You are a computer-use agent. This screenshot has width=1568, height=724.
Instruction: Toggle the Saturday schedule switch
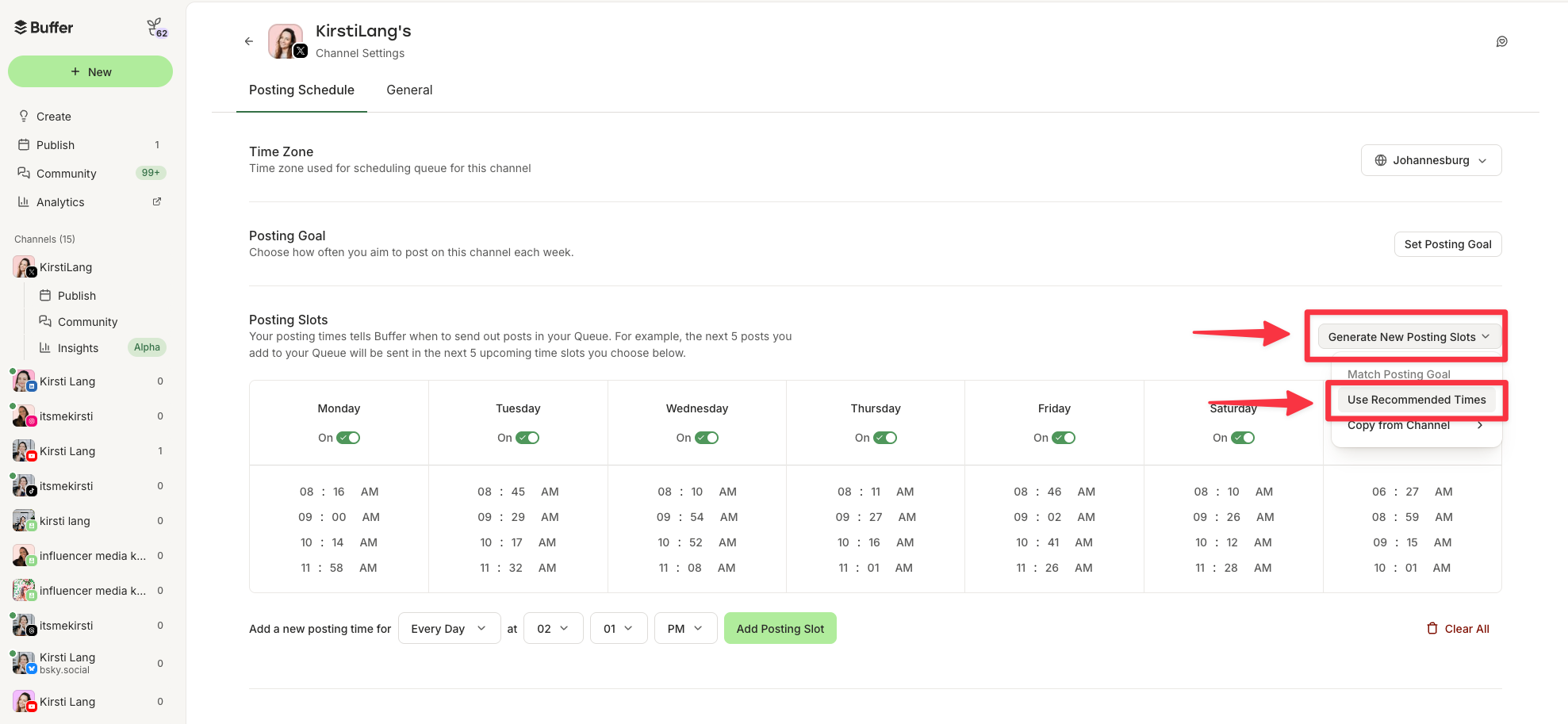click(1244, 437)
